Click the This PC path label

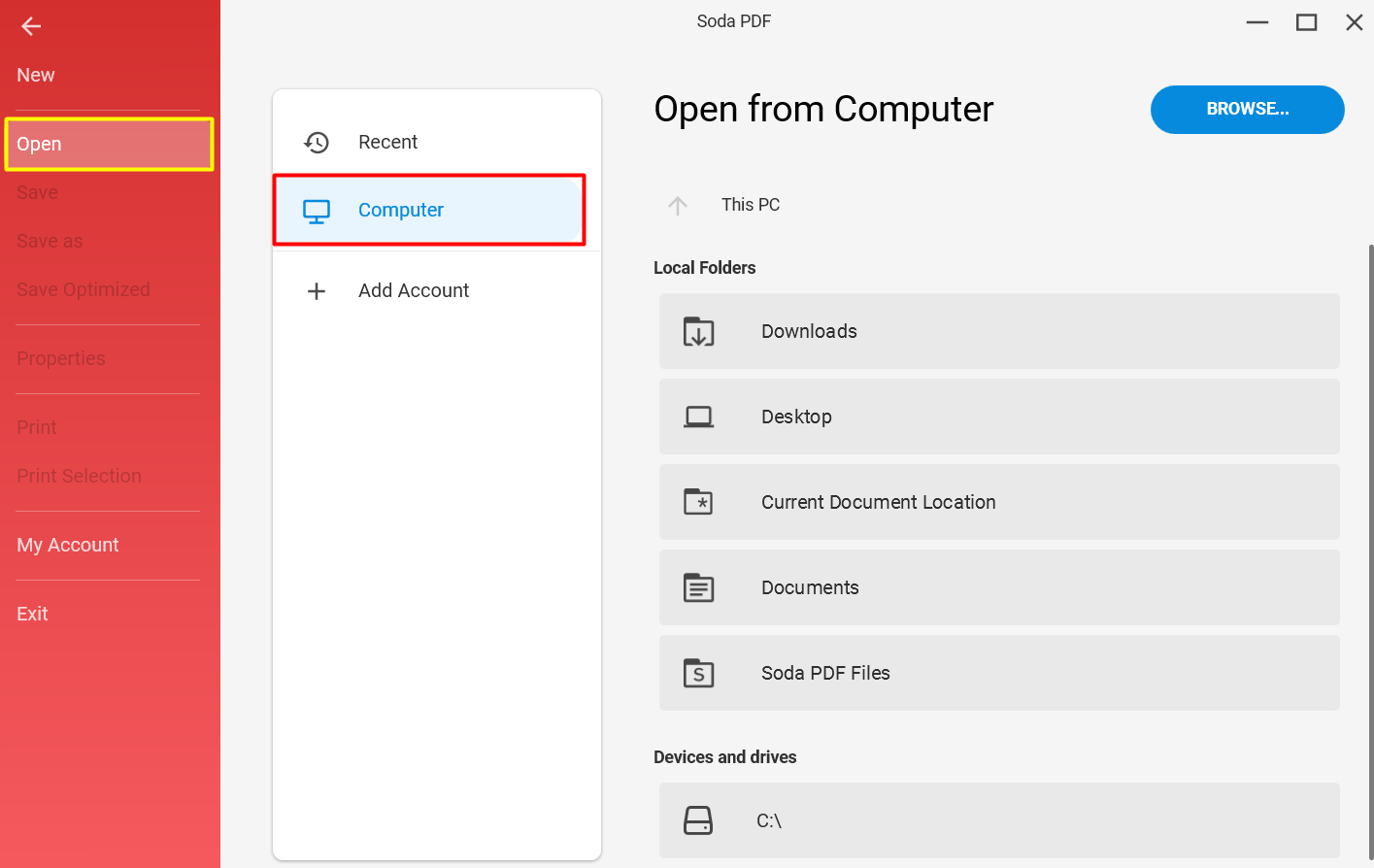[751, 205]
